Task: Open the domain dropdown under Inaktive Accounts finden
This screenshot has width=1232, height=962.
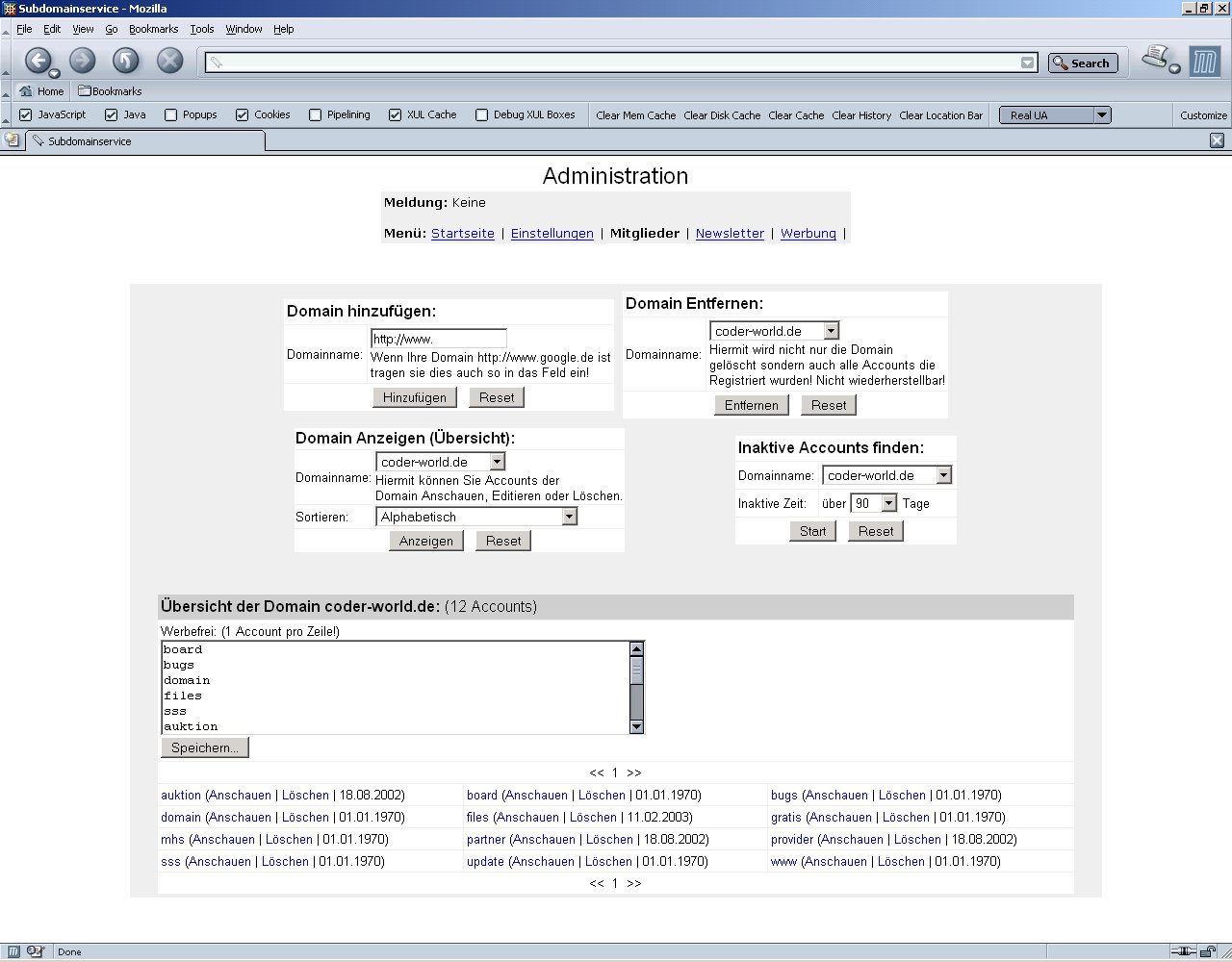Action: 887,475
